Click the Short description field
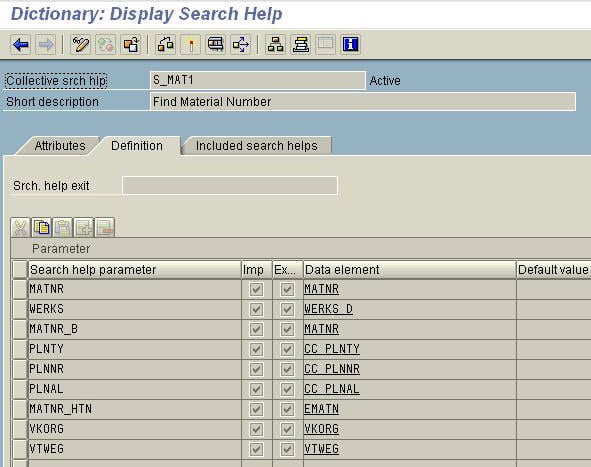Image resolution: width=591 pixels, height=467 pixels. [x=363, y=102]
